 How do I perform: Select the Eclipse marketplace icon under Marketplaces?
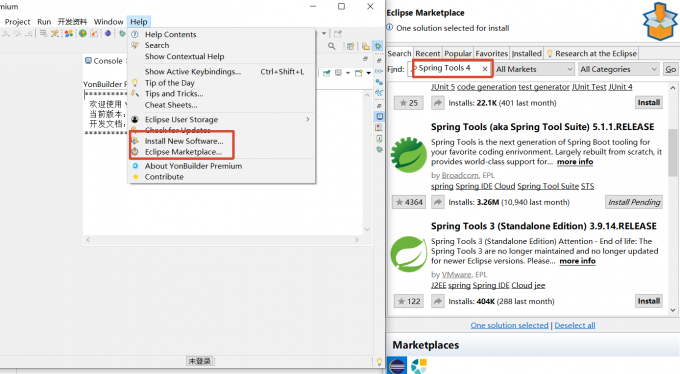tap(396, 366)
